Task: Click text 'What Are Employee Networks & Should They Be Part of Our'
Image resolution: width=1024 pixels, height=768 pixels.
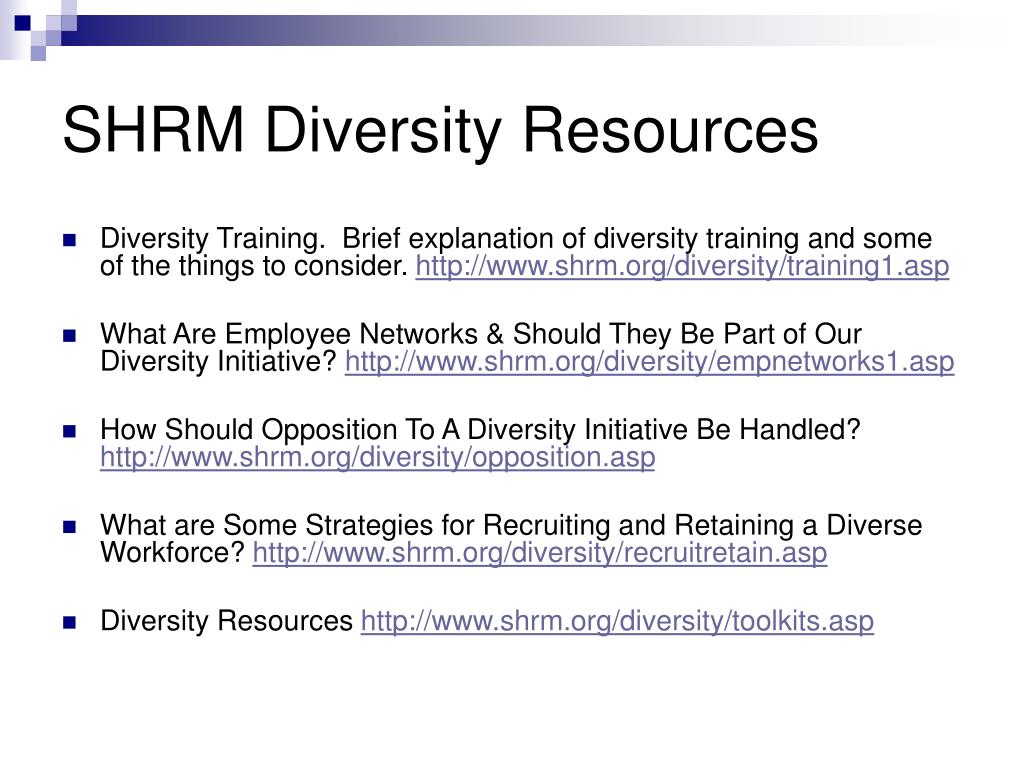Action: 481,334
